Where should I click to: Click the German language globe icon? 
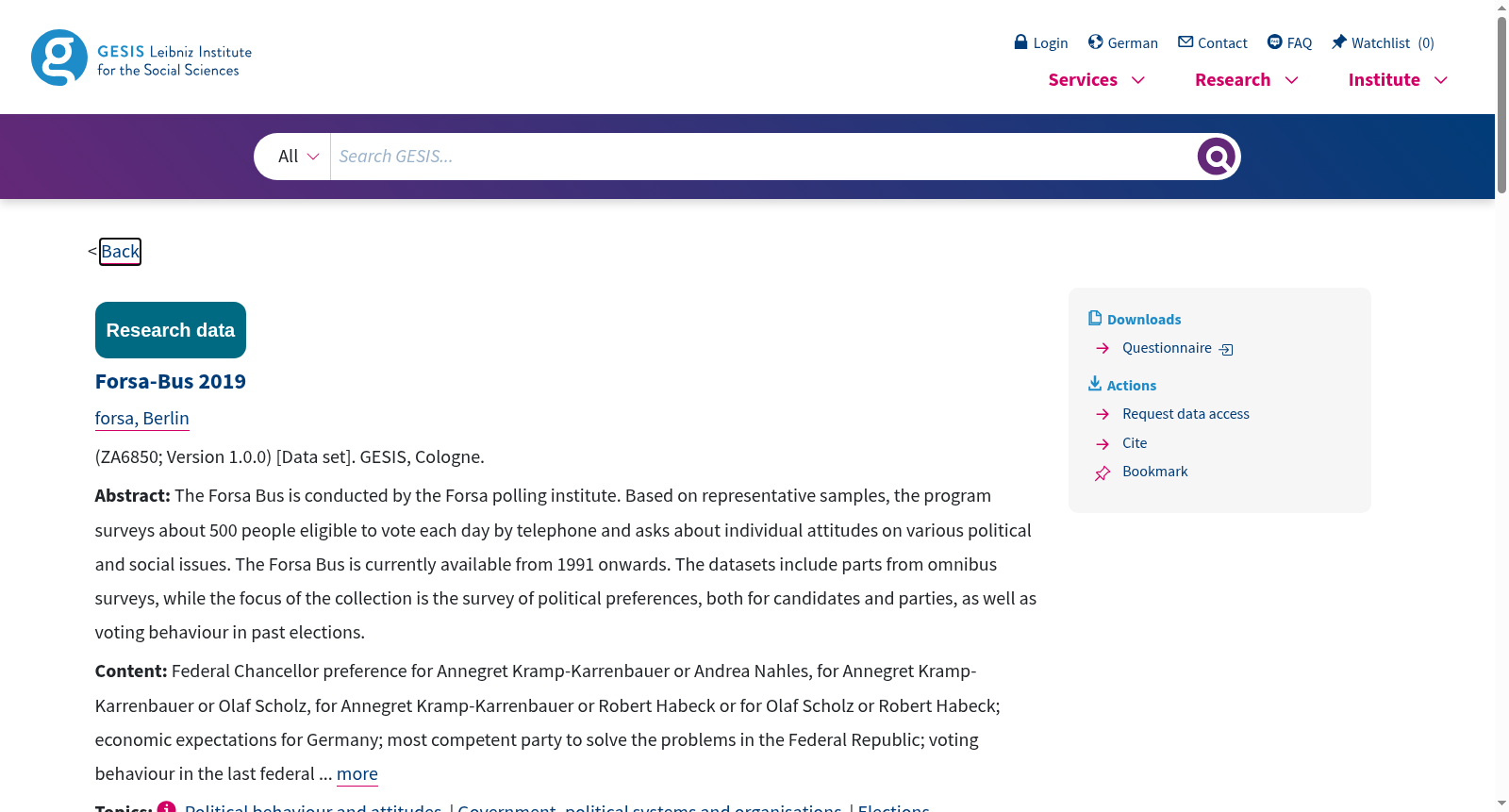[1095, 41]
